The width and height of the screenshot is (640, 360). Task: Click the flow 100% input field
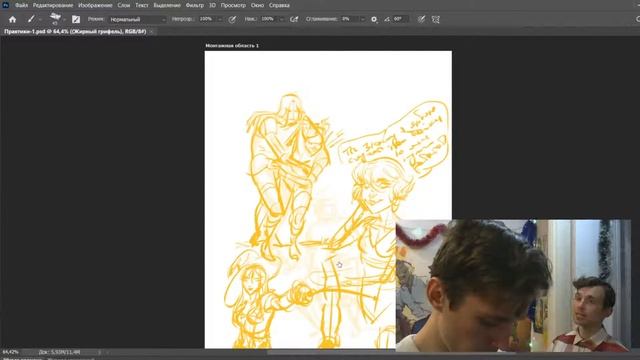(x=269, y=19)
